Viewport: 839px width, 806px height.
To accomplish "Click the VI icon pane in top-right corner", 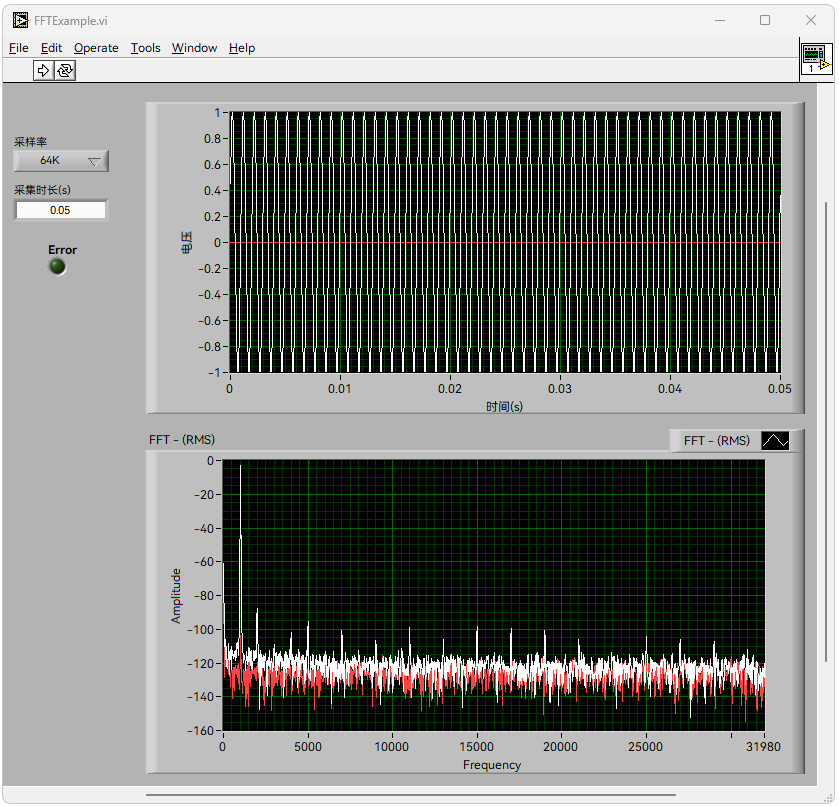I will click(816, 60).
